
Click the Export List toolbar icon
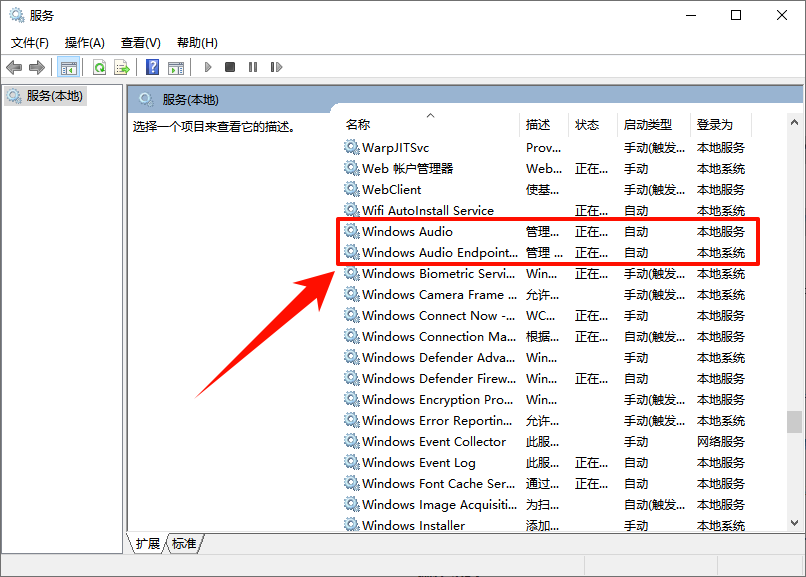click(x=122, y=67)
